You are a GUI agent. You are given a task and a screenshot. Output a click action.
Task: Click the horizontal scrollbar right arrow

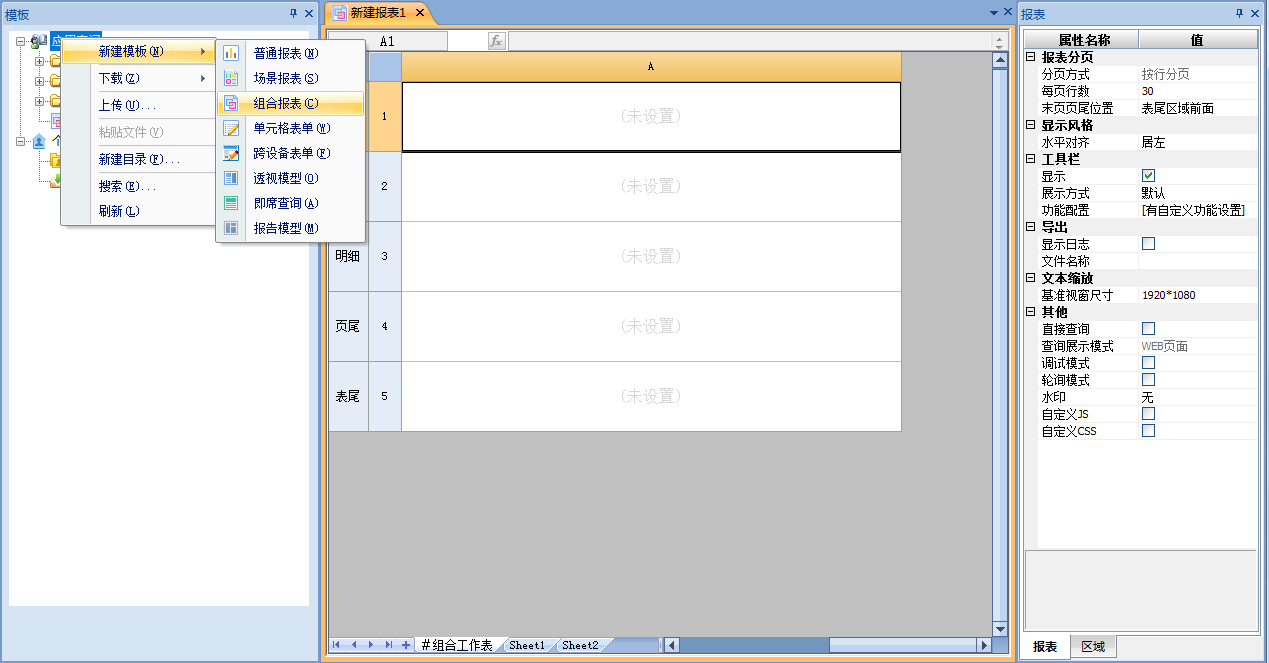tap(983, 645)
